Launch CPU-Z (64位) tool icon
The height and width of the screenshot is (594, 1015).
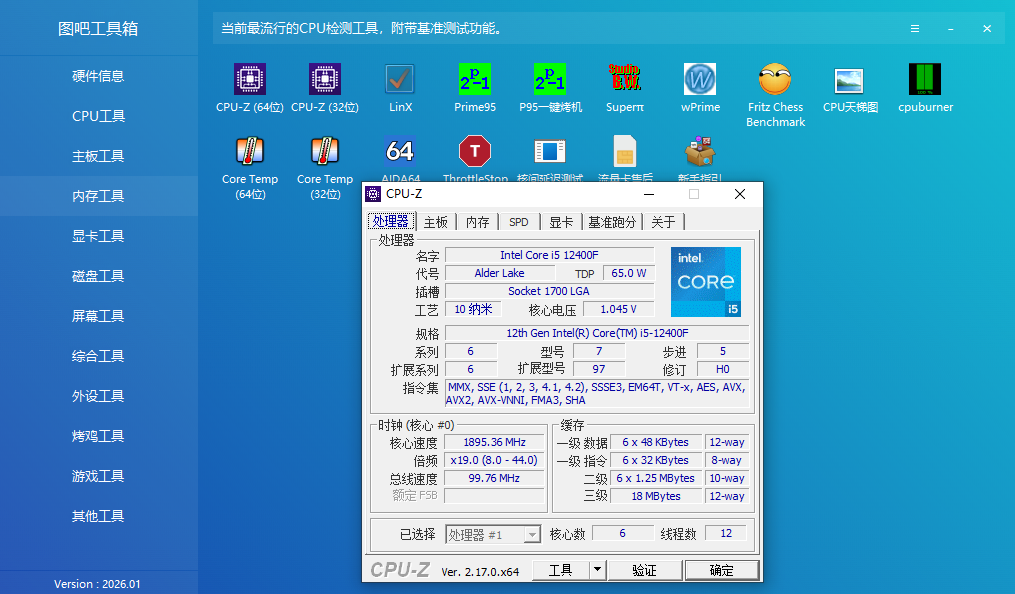pyautogui.click(x=249, y=80)
